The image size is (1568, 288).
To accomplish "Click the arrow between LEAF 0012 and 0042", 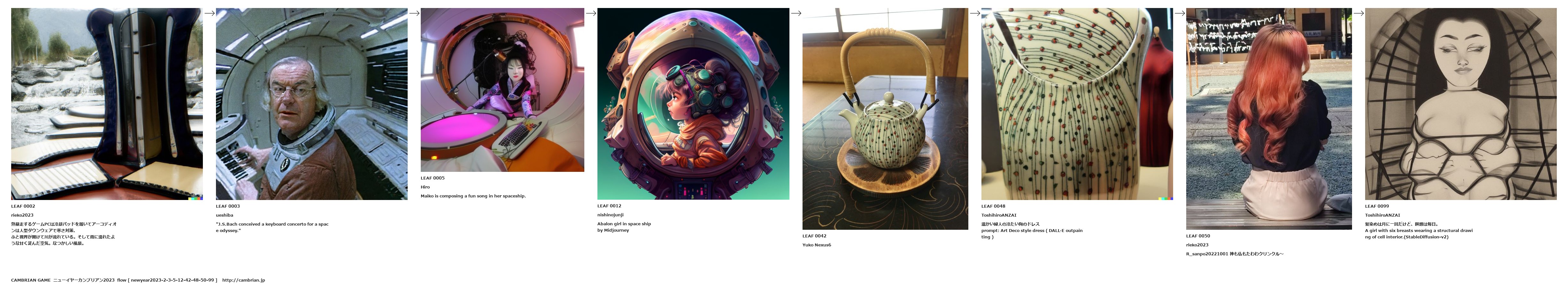I will coord(796,13).
